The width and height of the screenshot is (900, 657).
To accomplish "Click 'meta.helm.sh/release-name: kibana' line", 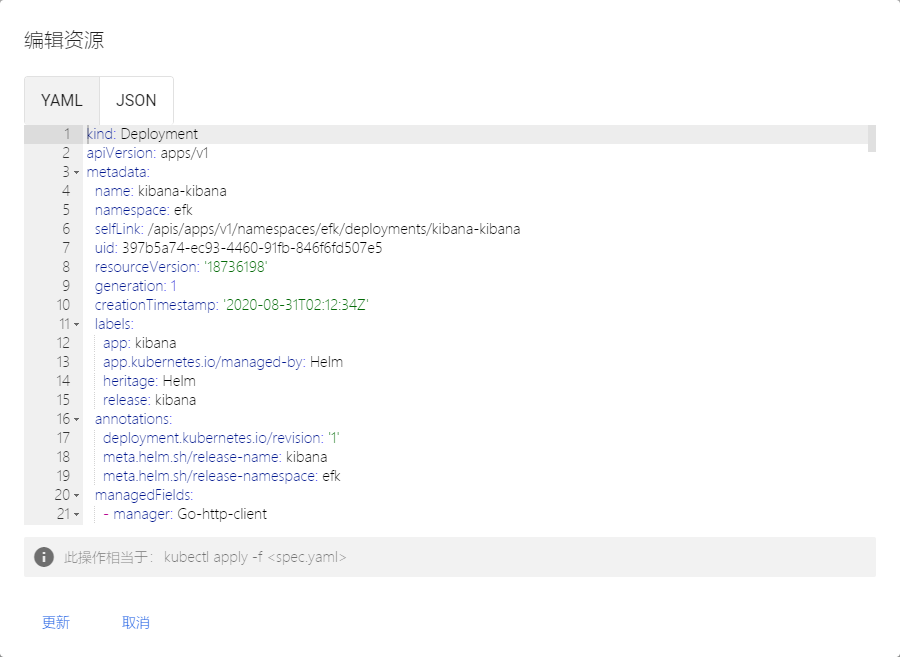I will click(215, 457).
